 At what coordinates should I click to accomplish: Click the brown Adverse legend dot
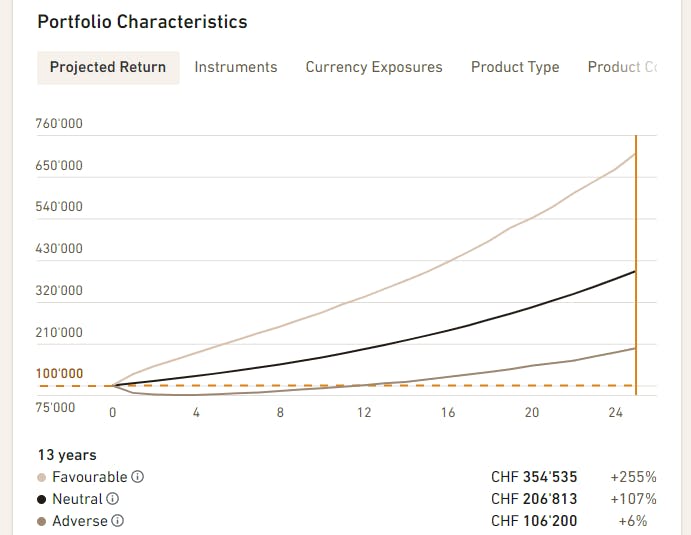click(42, 521)
